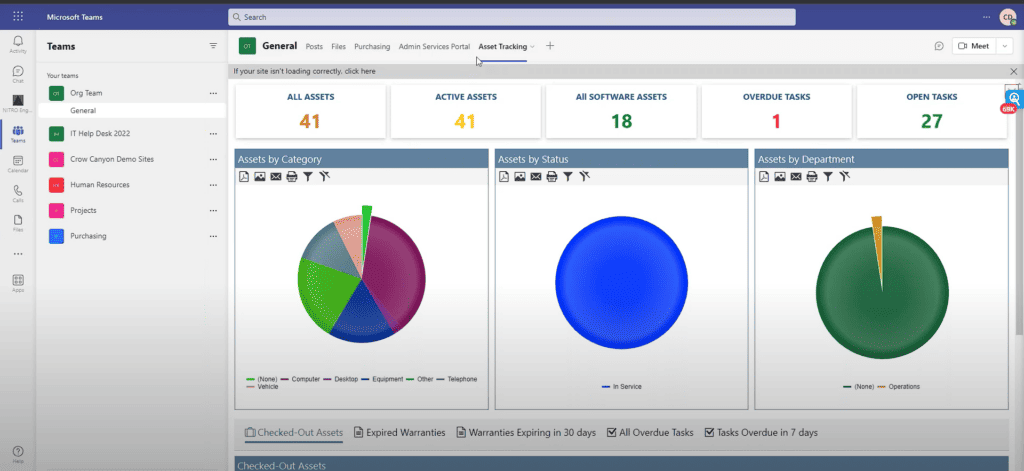Export Assets by Category chart as PDF

(x=243, y=177)
